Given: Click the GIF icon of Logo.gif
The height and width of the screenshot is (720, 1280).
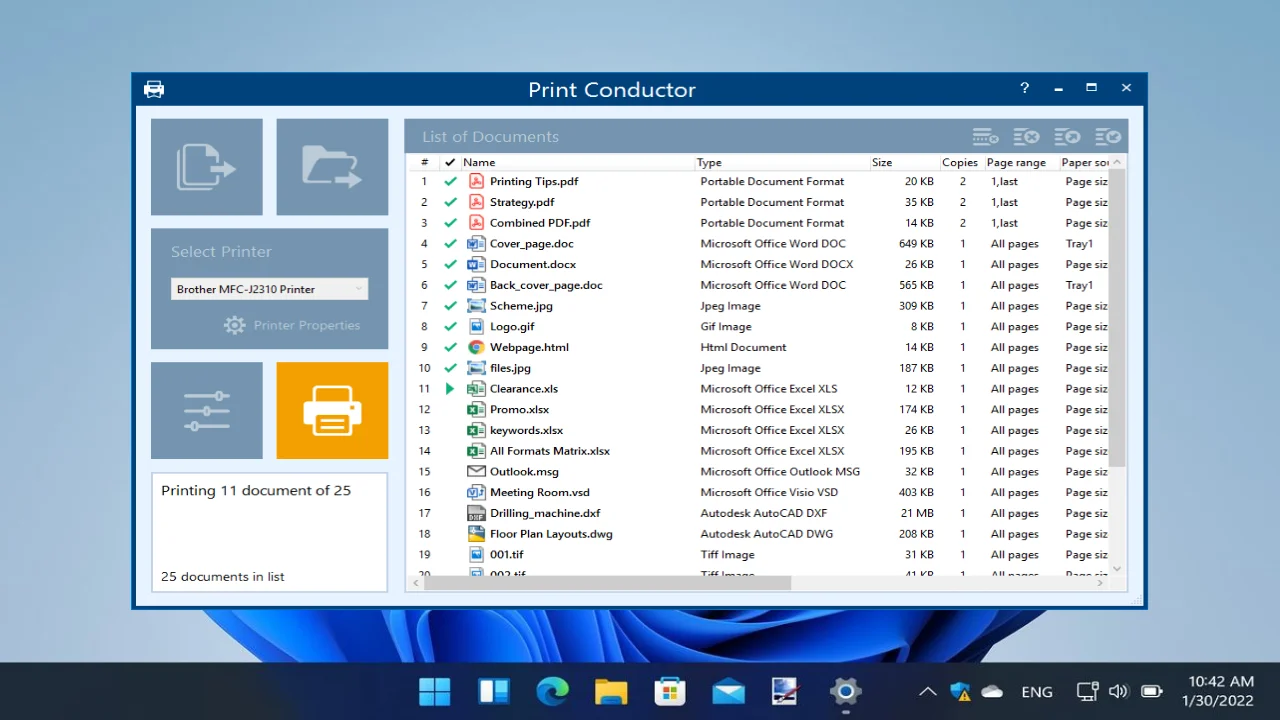Looking at the screenshot, I should coord(476,326).
